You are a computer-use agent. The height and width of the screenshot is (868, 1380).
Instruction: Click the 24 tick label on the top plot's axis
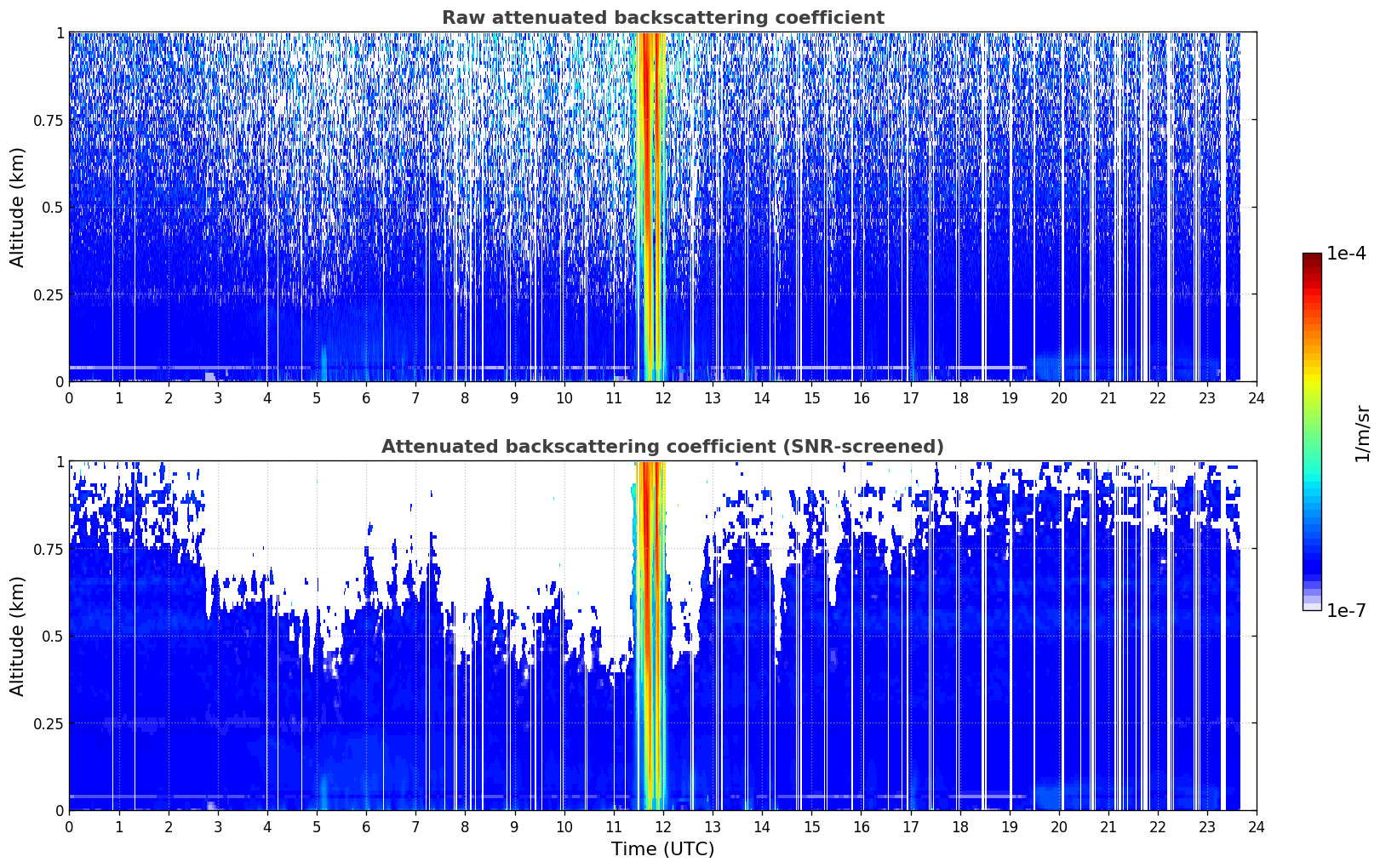click(x=1256, y=398)
